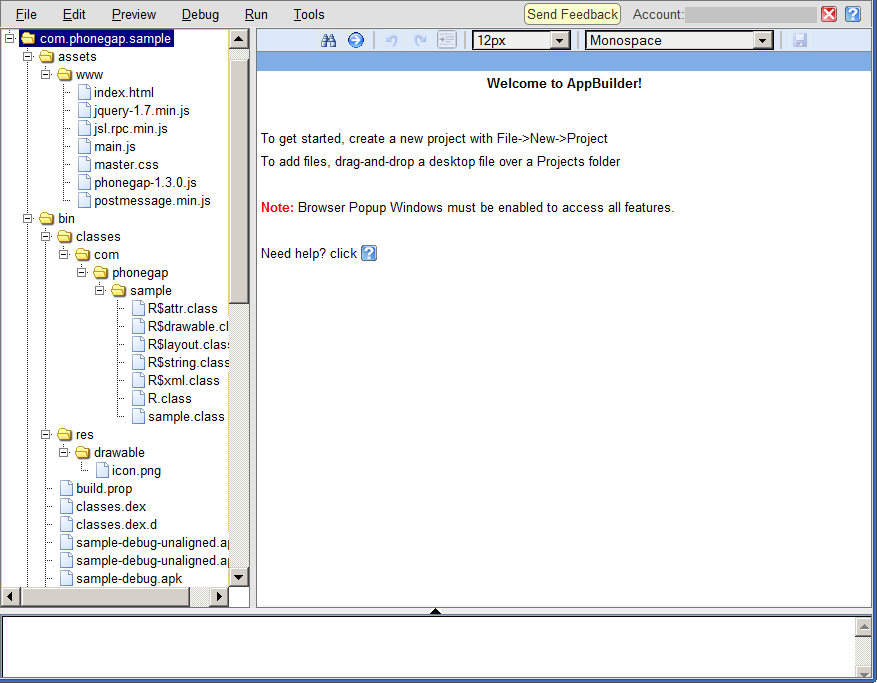Collapse the drawable folder node

(64, 453)
